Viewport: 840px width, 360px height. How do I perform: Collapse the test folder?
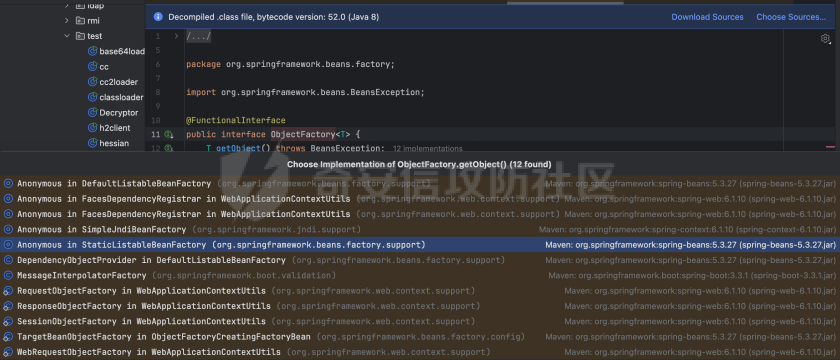[66, 36]
